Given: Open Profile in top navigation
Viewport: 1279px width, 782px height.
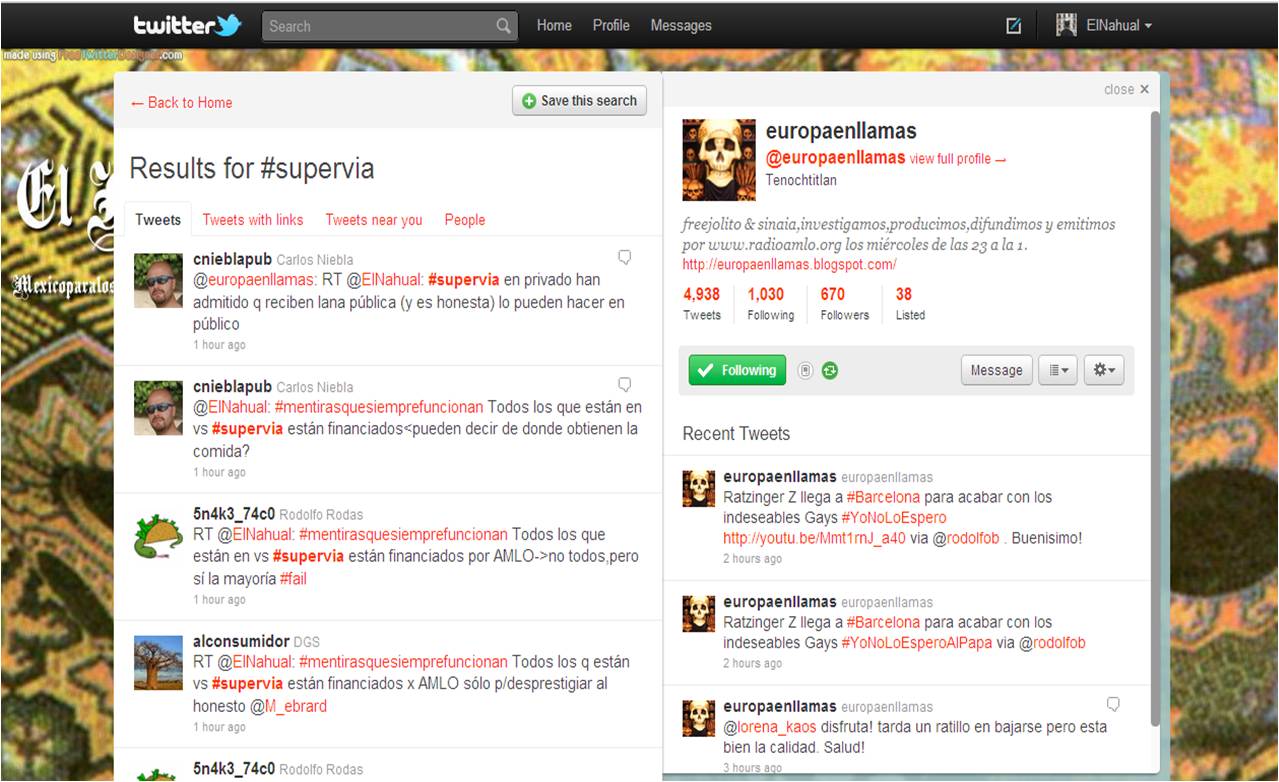Looking at the screenshot, I should coord(611,26).
